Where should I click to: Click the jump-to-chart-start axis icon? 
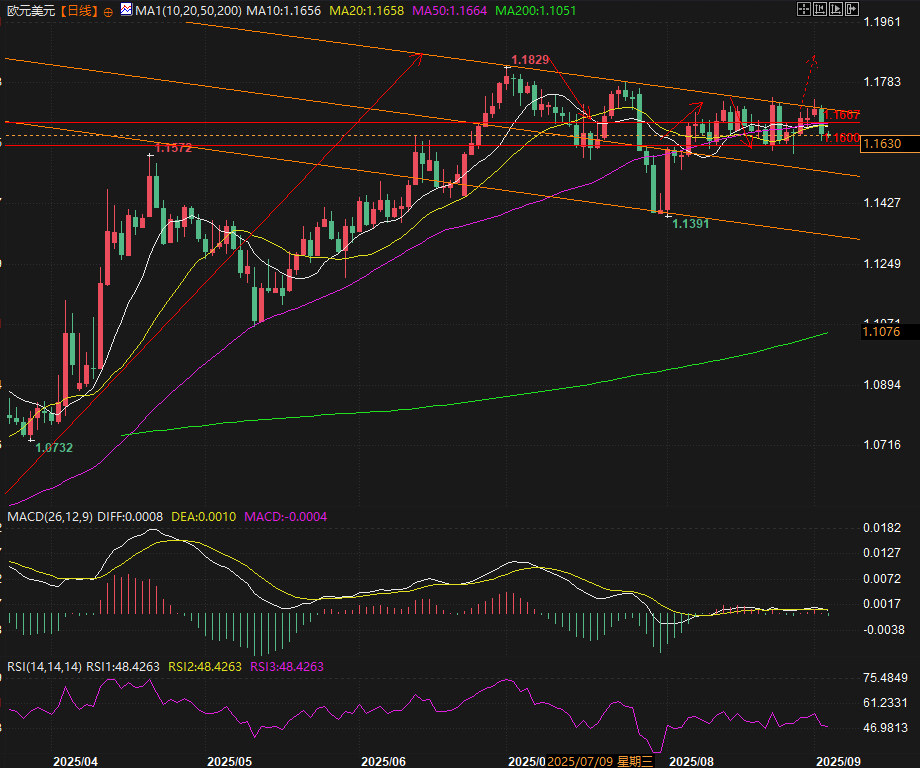[820, 9]
